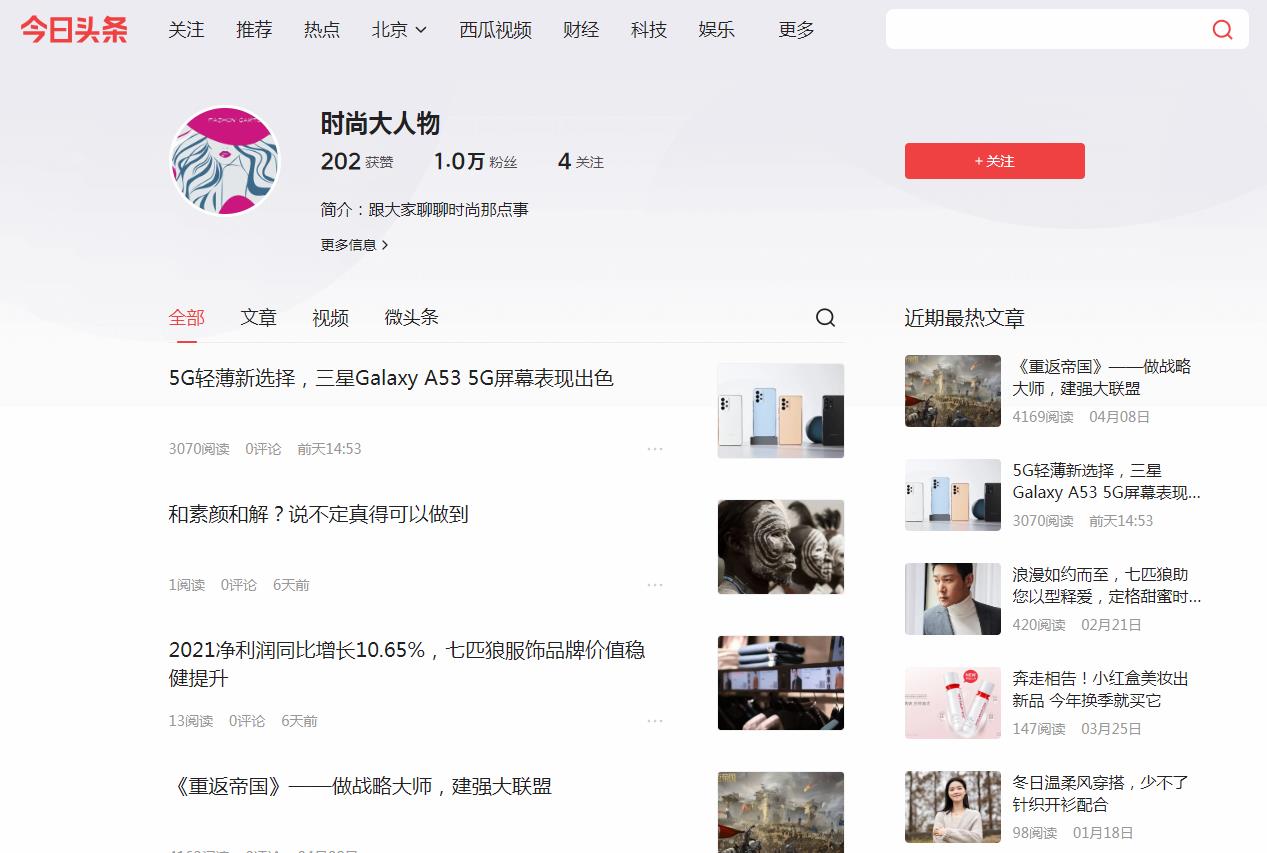The image size is (1267, 853).
Task: Click the 重返帝国 battle thumbnail in main feed
Action: 780,812
